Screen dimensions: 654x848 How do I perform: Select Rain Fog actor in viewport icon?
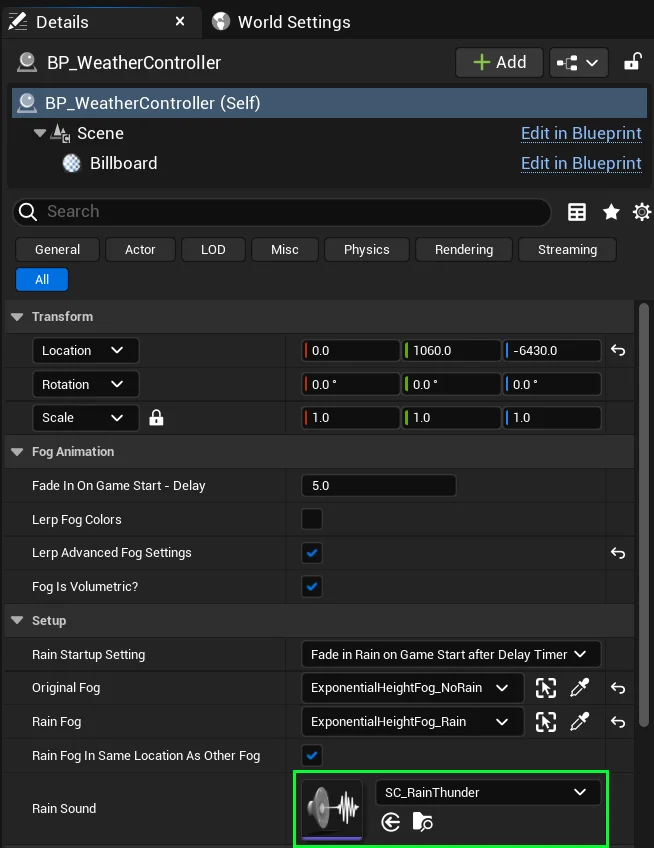tap(546, 722)
